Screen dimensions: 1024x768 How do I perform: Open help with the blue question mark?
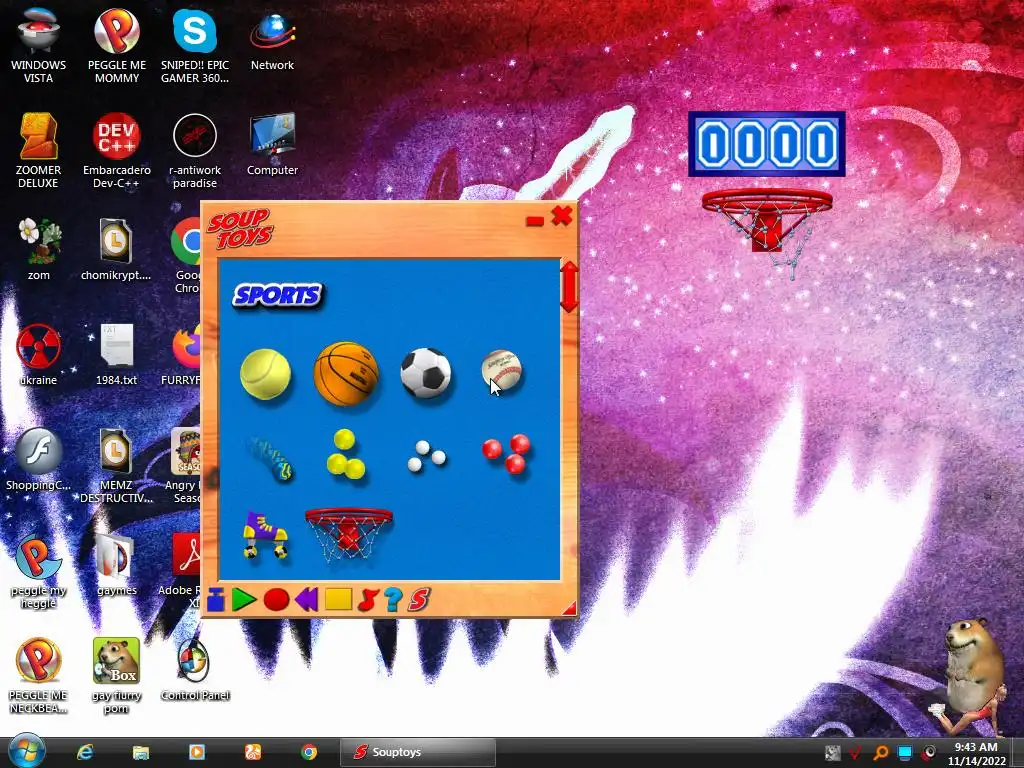(393, 600)
